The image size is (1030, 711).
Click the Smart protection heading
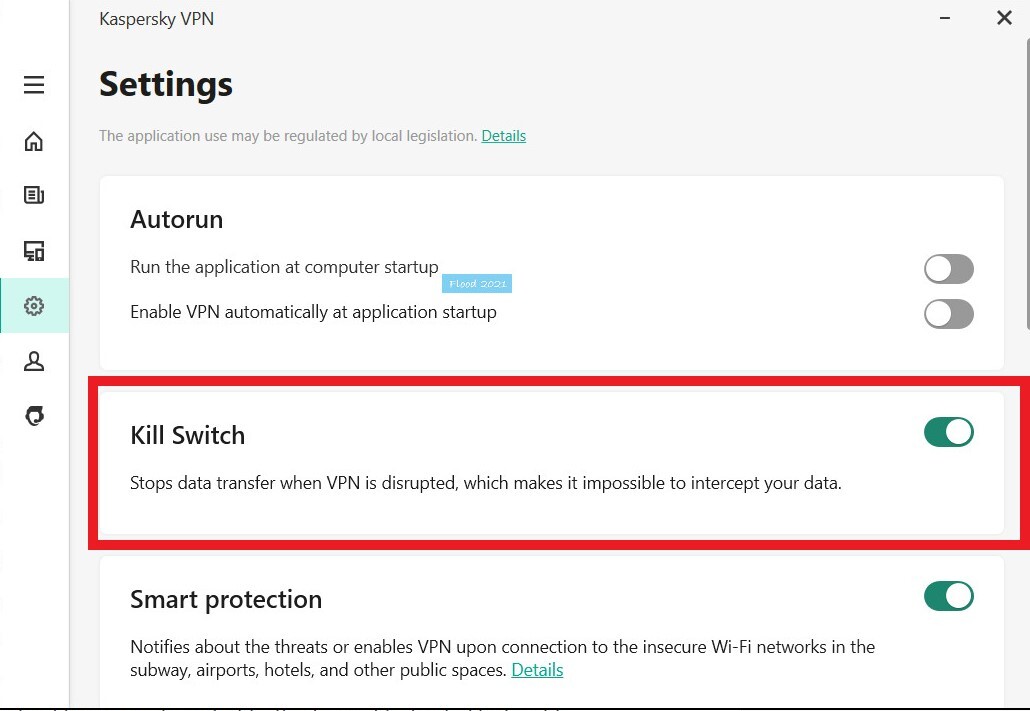226,600
